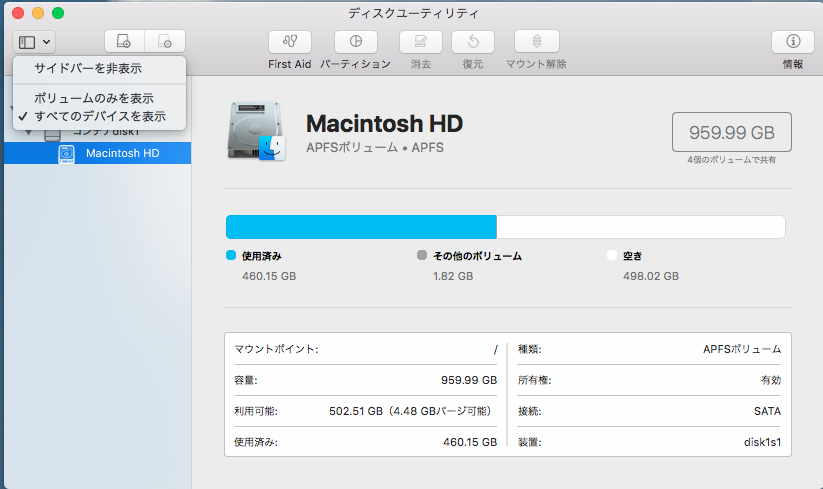Click the マウント解除 (Unmount) toolbar icon
The height and width of the screenshot is (489, 823).
[x=536, y=41]
